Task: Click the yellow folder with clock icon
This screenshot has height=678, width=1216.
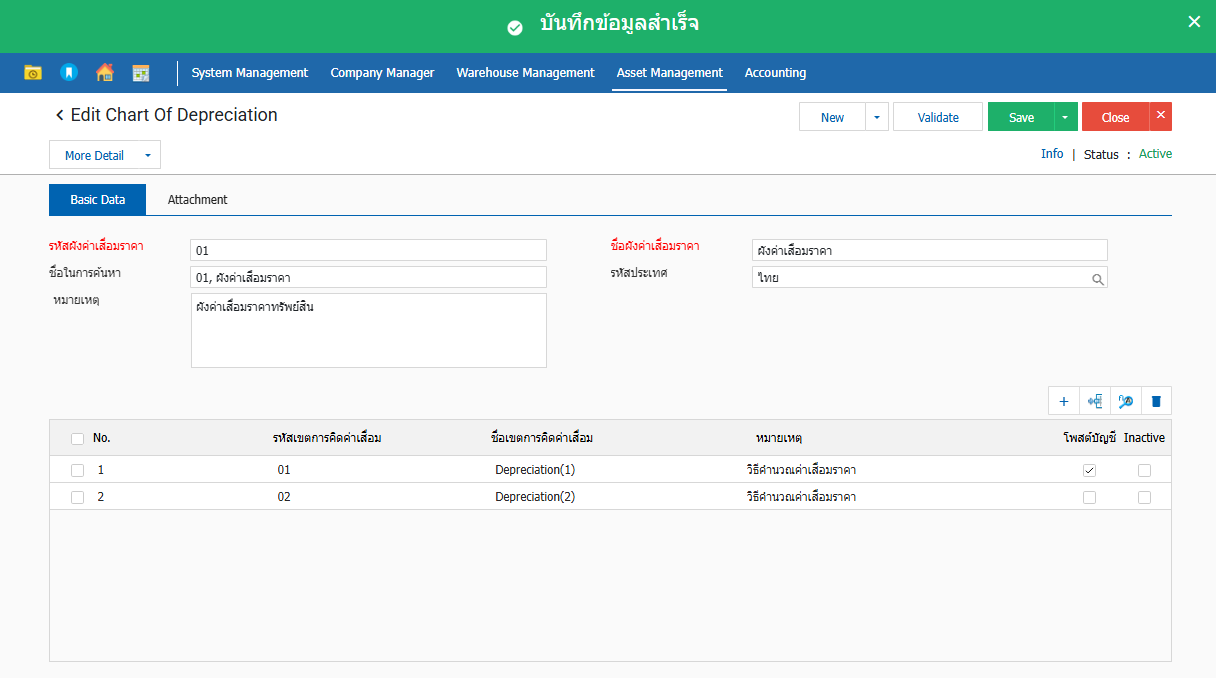Action: [x=33, y=73]
